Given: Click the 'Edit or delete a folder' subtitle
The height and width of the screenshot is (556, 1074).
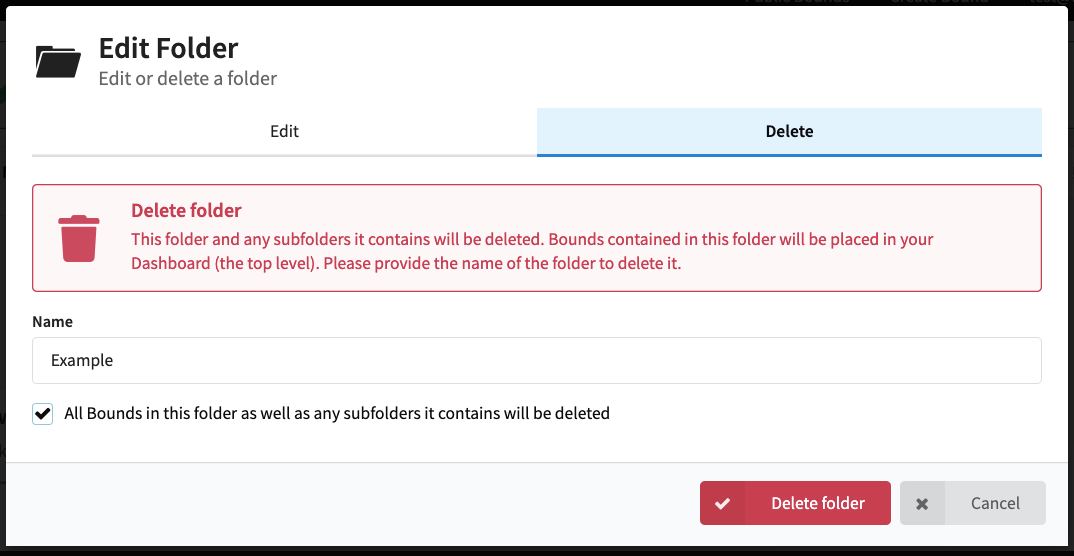Looking at the screenshot, I should point(188,78).
